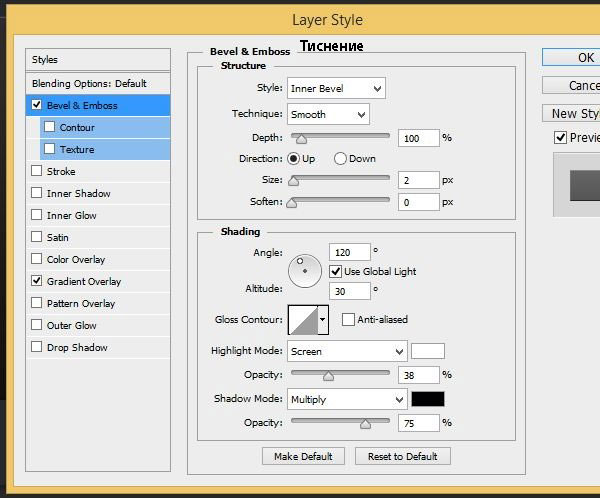
Task: Confirm the dialog with the OK button
Action: pyautogui.click(x=580, y=58)
